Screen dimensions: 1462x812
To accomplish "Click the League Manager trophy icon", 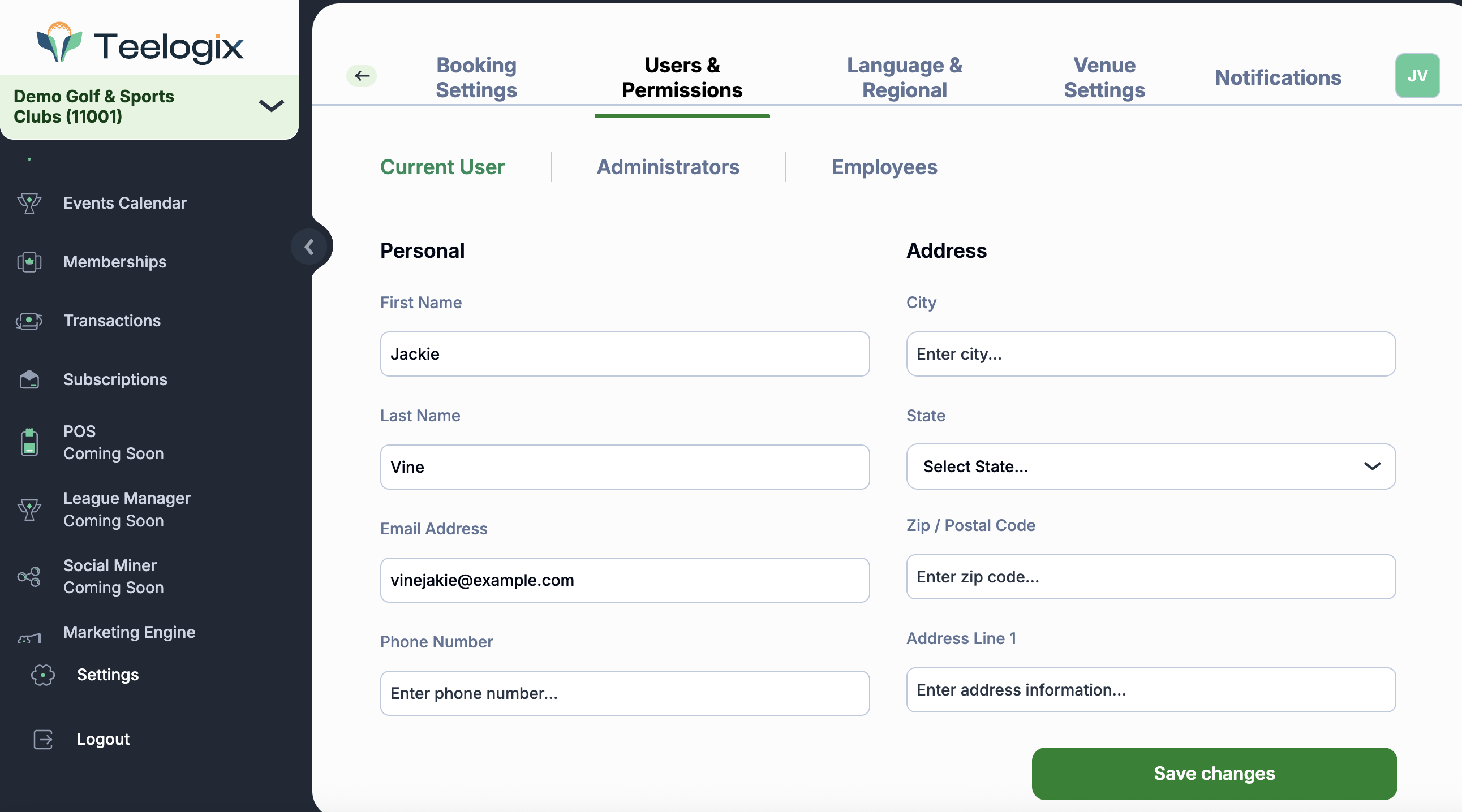I will point(29,509).
